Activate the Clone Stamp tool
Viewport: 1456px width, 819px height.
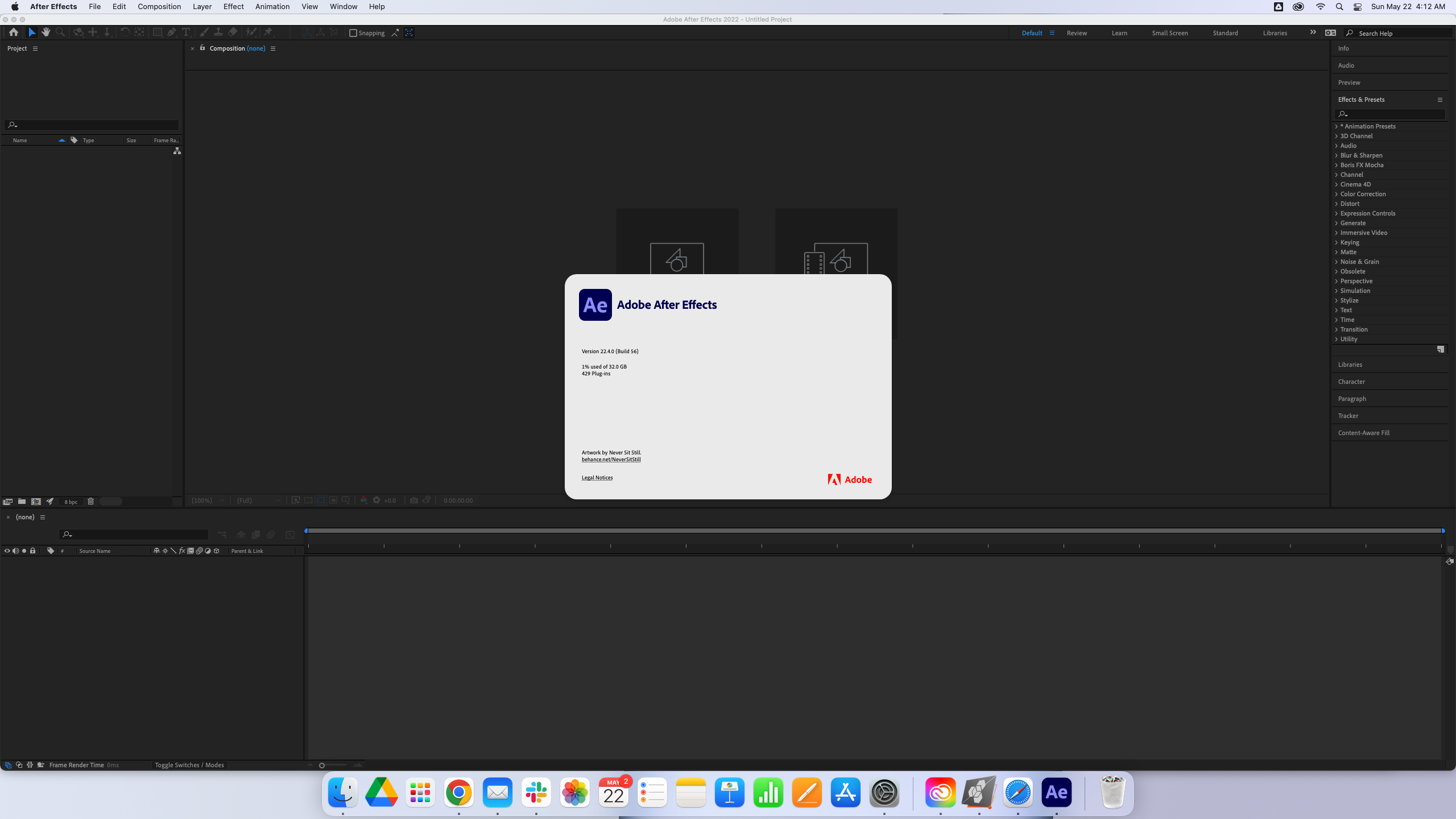[x=218, y=32]
